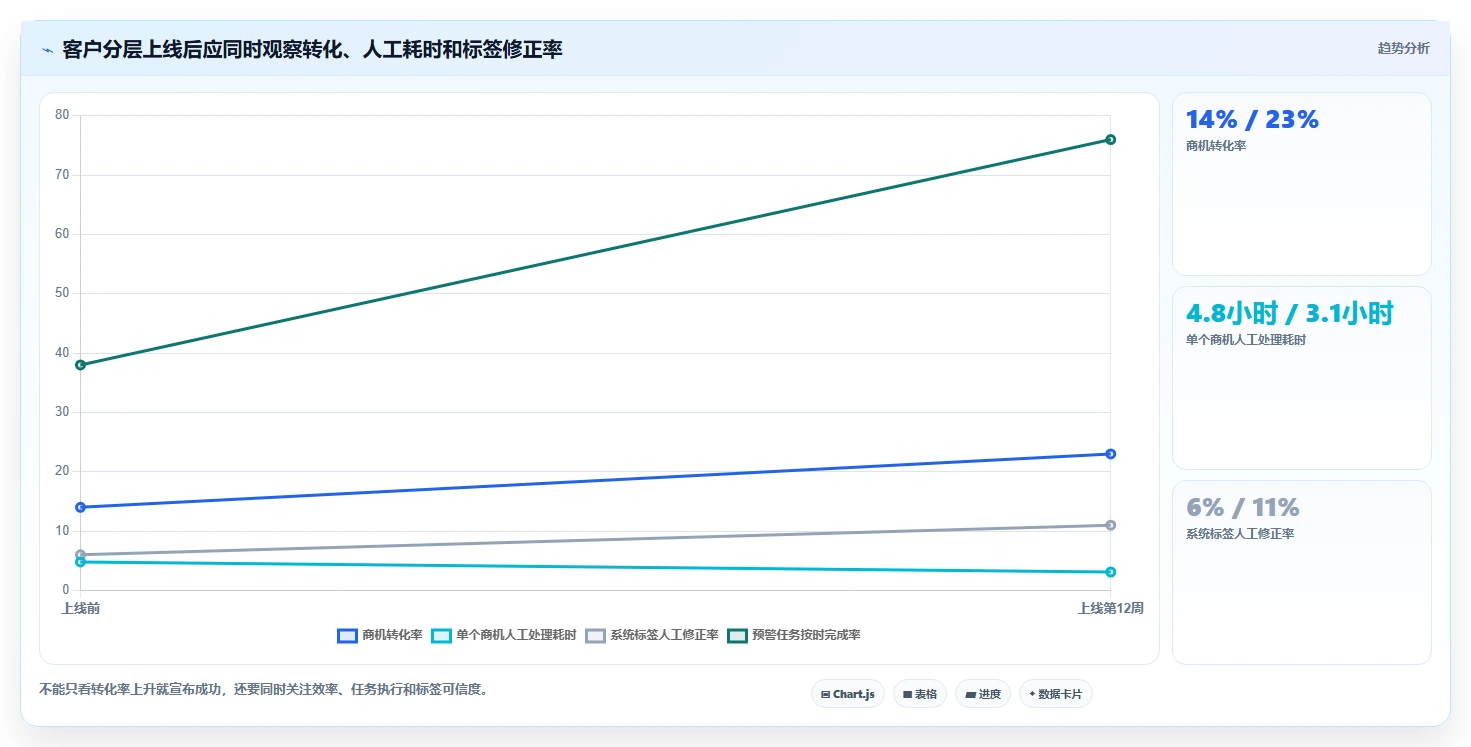Click the cyan 单个商机人工处理耗时 legend swatch

(x=441, y=635)
